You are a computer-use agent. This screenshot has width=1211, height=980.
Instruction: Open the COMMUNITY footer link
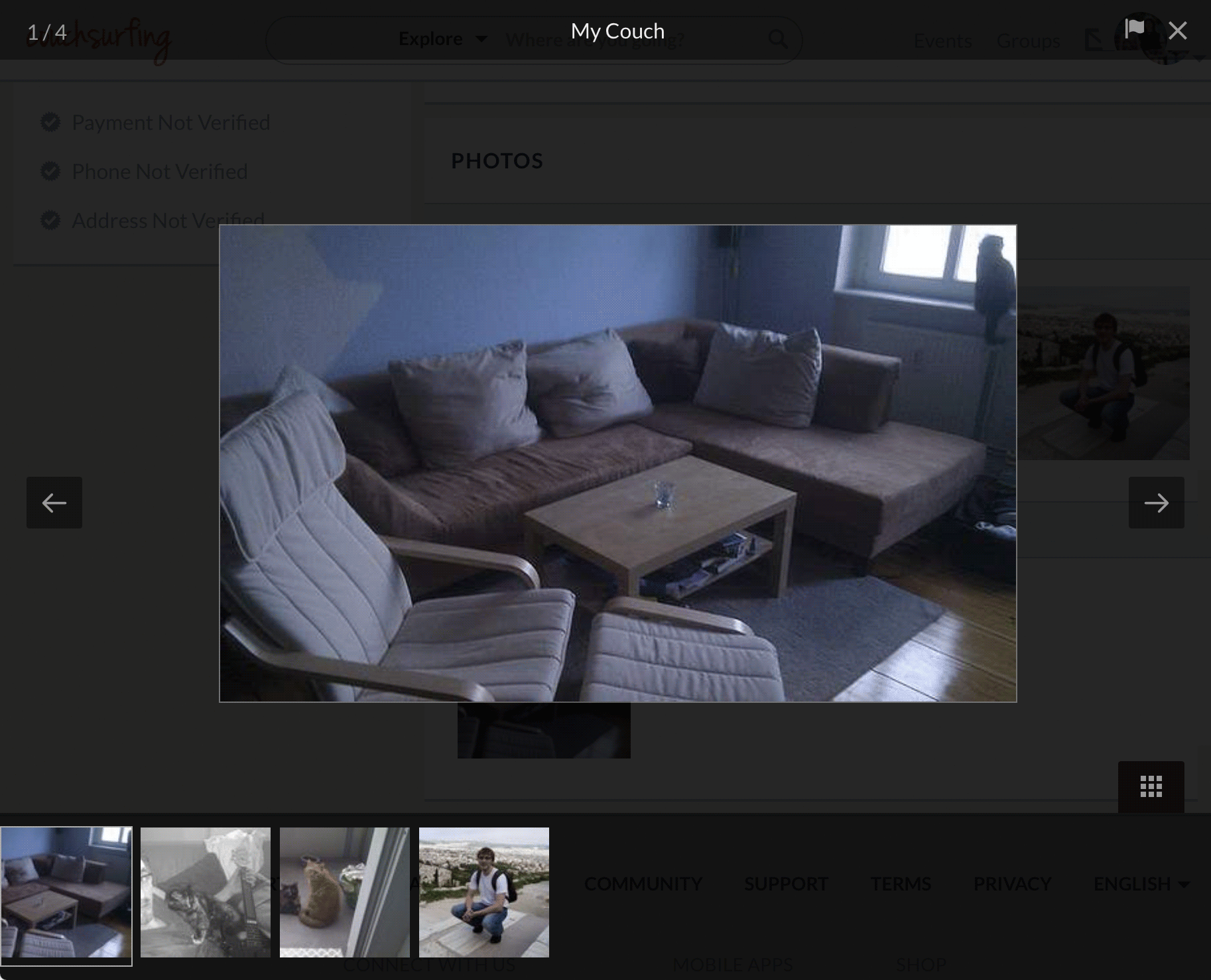(x=643, y=884)
